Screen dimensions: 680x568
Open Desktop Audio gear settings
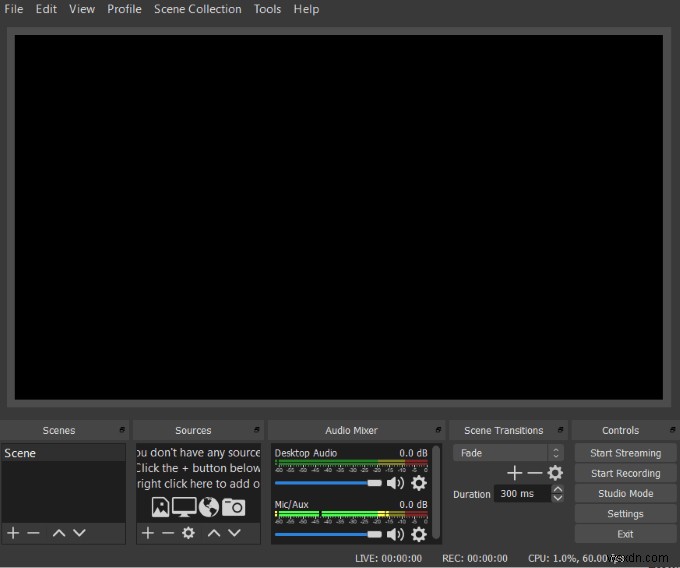click(x=418, y=483)
